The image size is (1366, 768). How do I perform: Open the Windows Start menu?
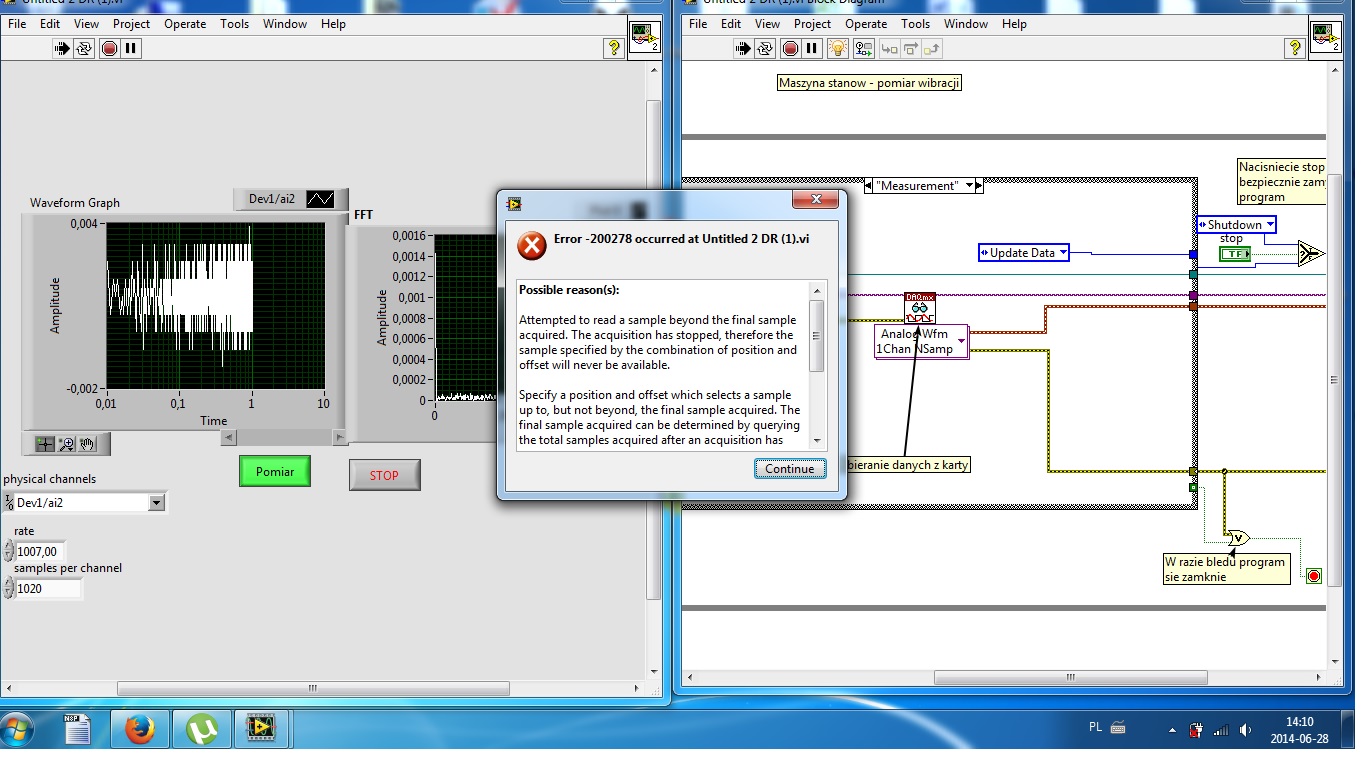click(x=18, y=730)
